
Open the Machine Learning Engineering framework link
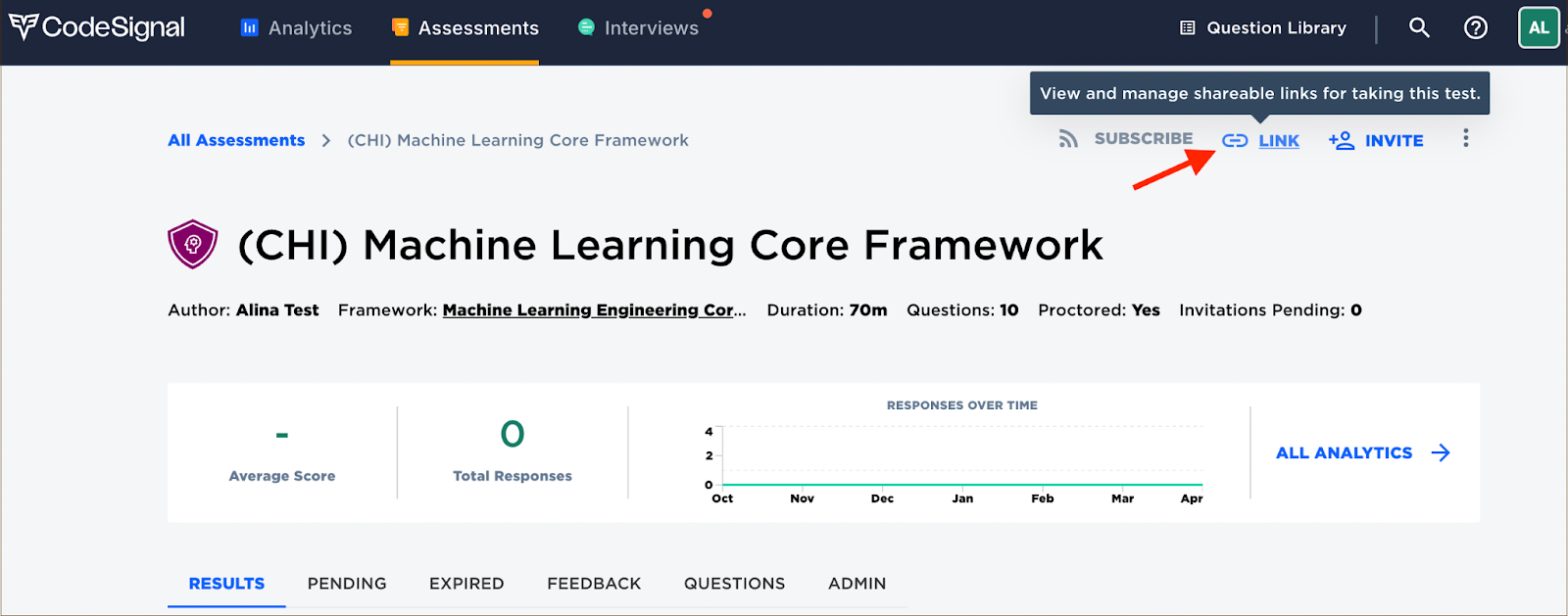click(x=595, y=309)
